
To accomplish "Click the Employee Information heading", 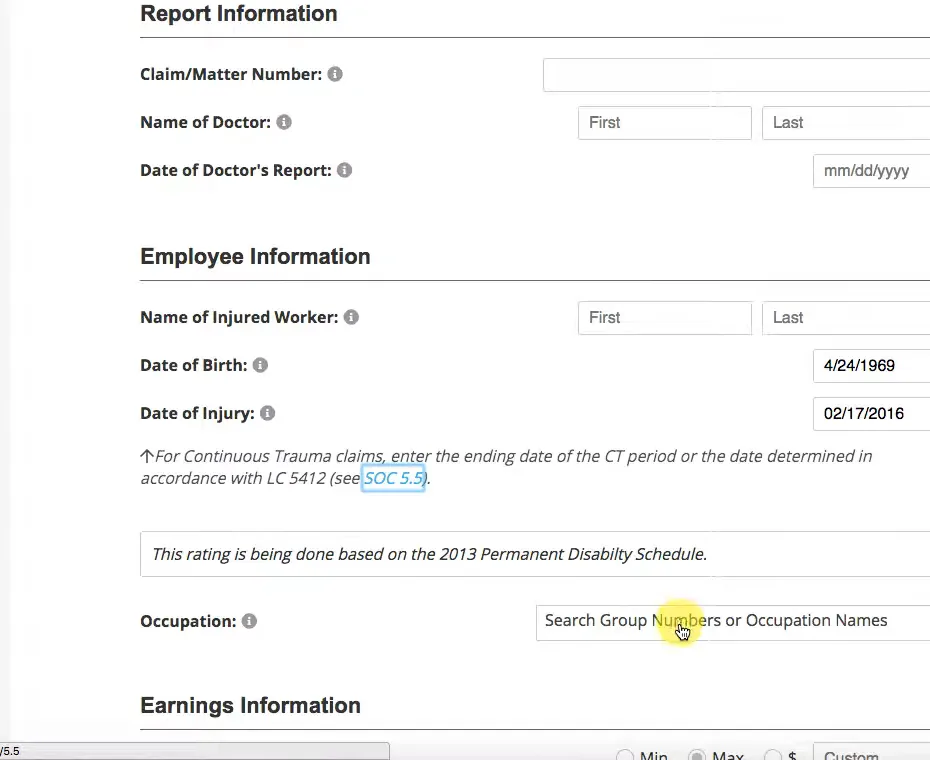I will 255,256.
